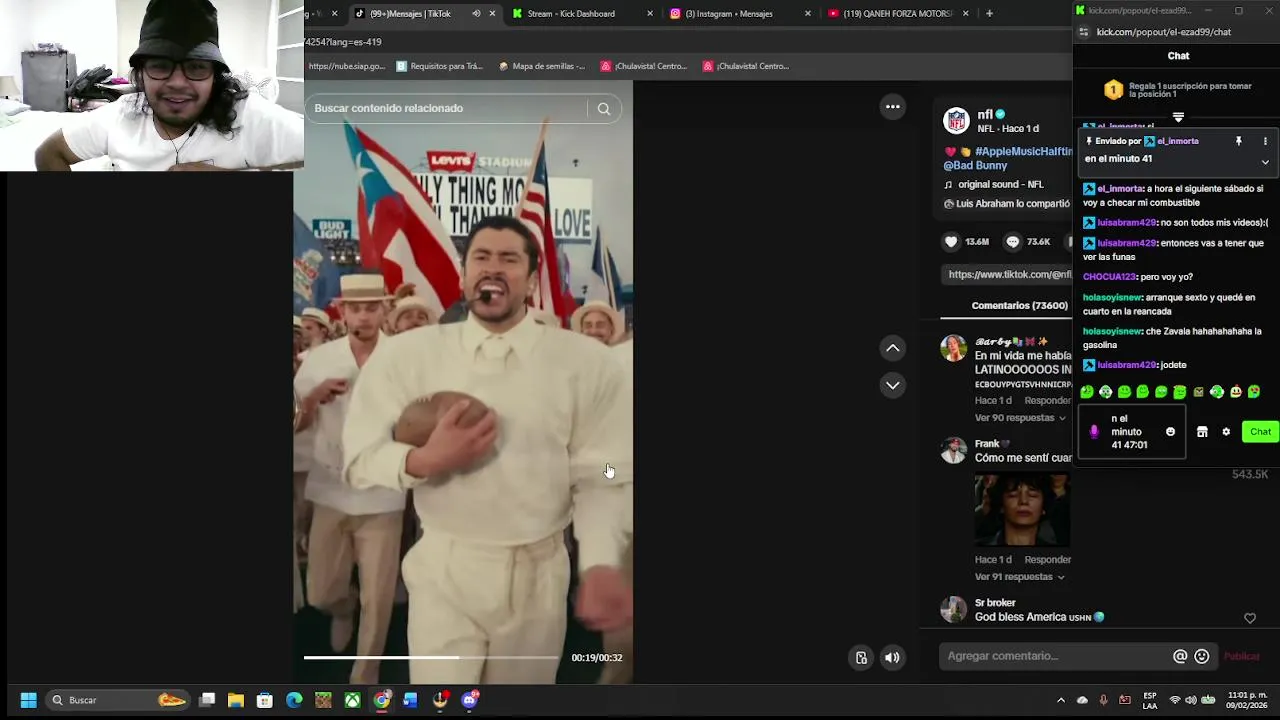Screen dimensions: 1280x720
Task: Open the Chrome taskbar icon
Action: [382, 700]
